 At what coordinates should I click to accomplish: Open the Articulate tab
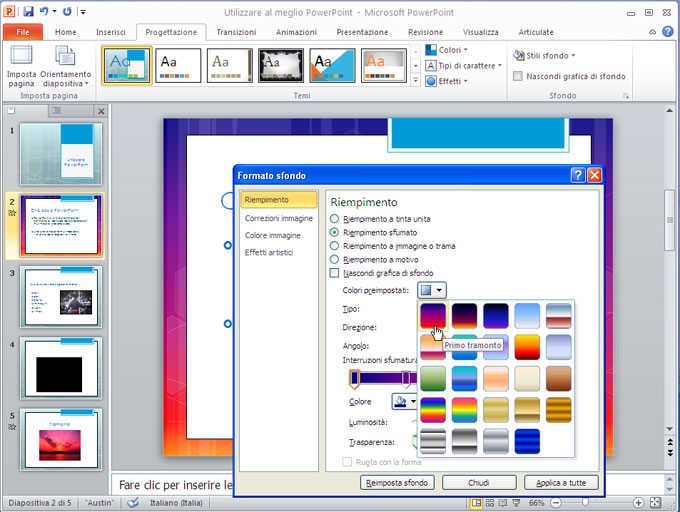pos(536,32)
